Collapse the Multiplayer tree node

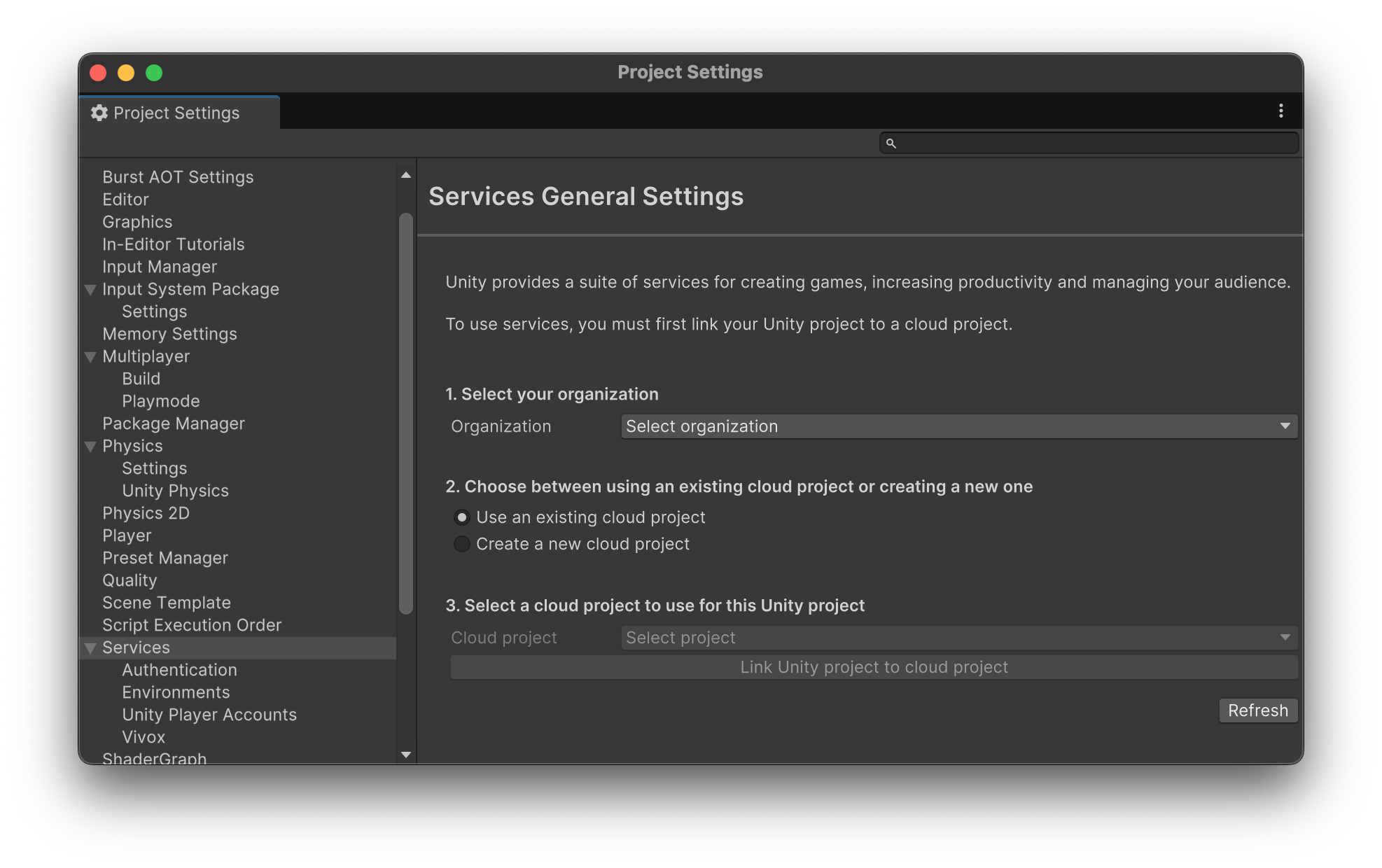click(90, 357)
